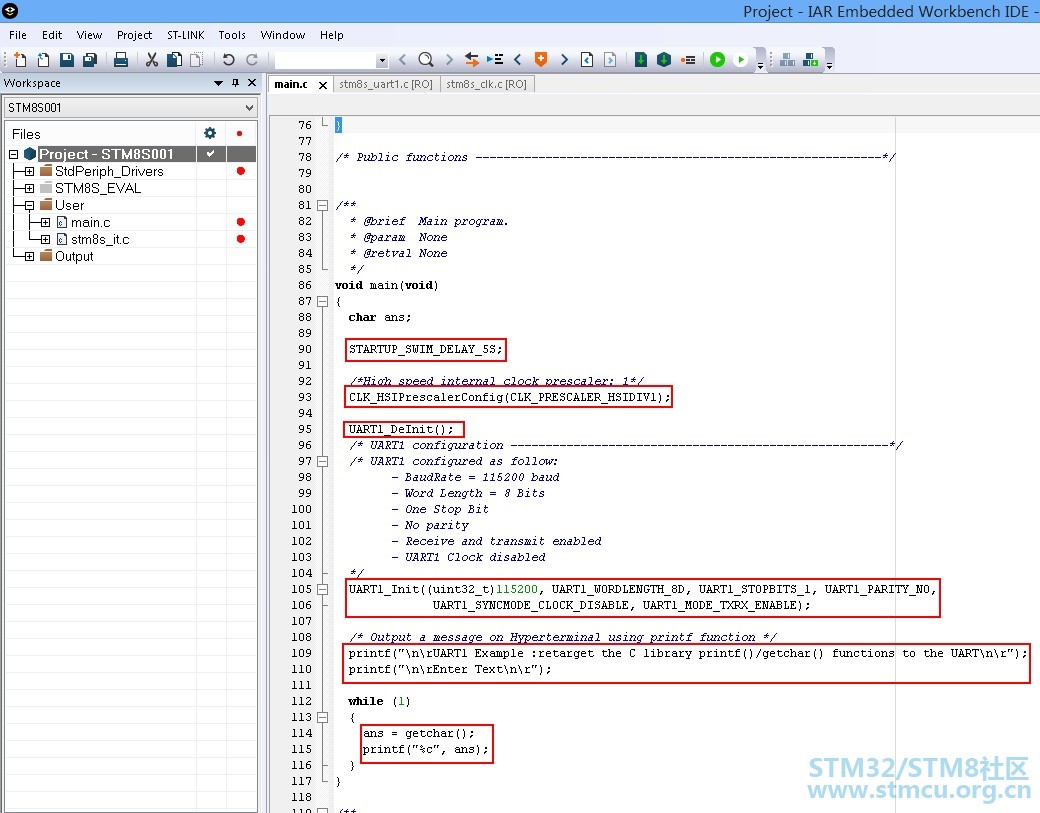Jump to previous bookmark
This screenshot has height=813, width=1040.
[518, 60]
